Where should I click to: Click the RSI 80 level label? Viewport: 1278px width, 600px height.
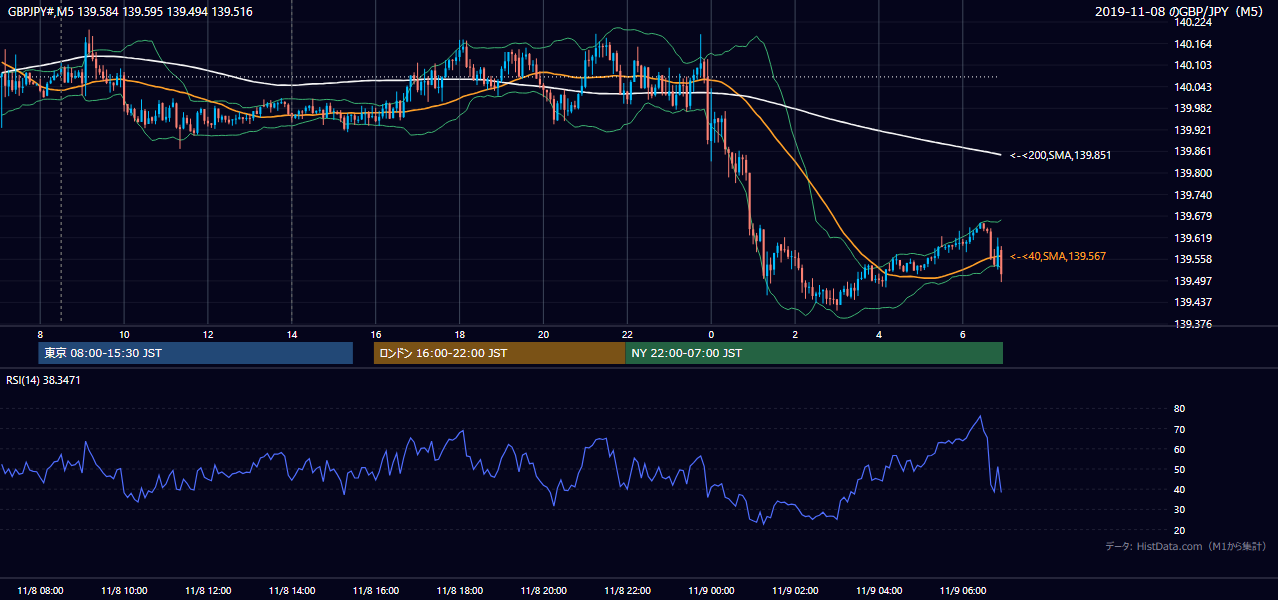tap(1179, 409)
